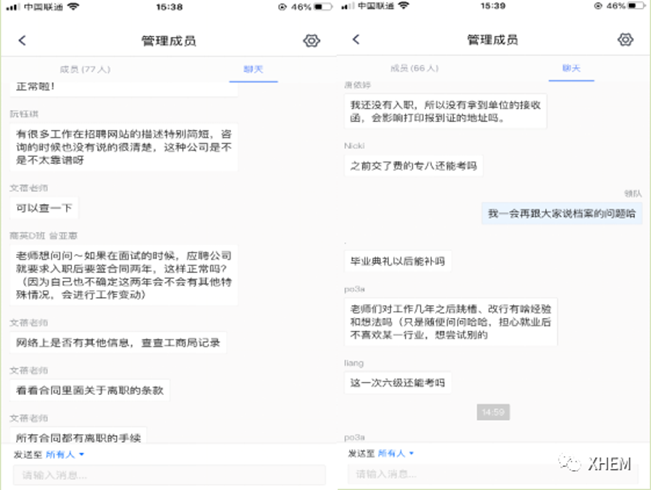651x490 pixels.
Task: Switch to 成员 (77人) tab
Action: point(86,69)
